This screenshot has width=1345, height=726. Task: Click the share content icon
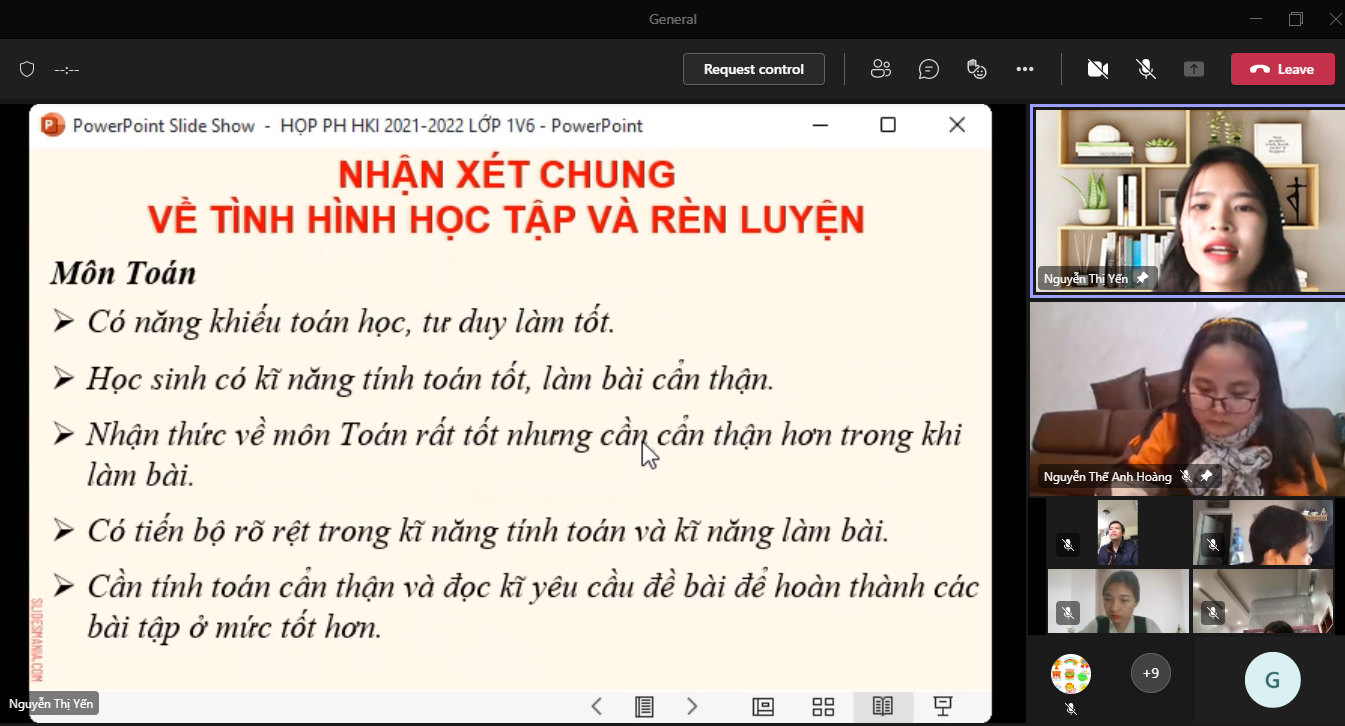pos(1194,69)
